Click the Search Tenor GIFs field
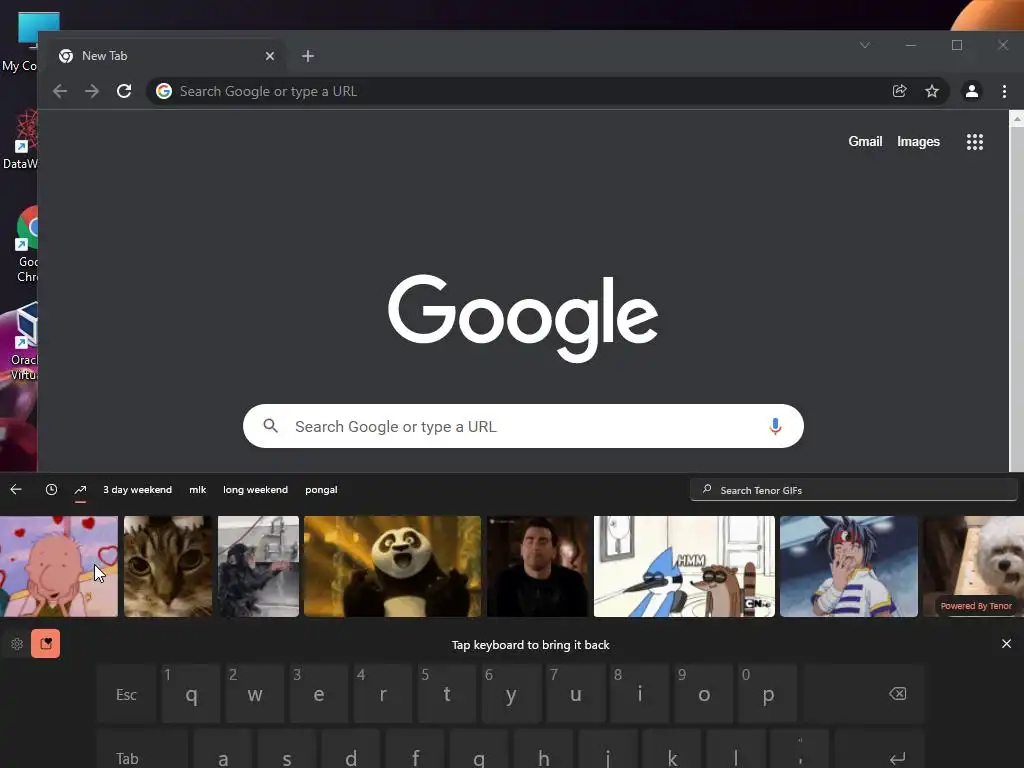Image resolution: width=1024 pixels, height=768 pixels. [854, 490]
